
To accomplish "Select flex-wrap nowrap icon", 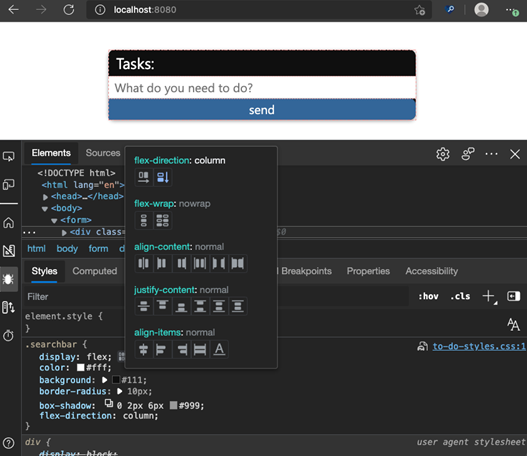I will click(x=144, y=220).
